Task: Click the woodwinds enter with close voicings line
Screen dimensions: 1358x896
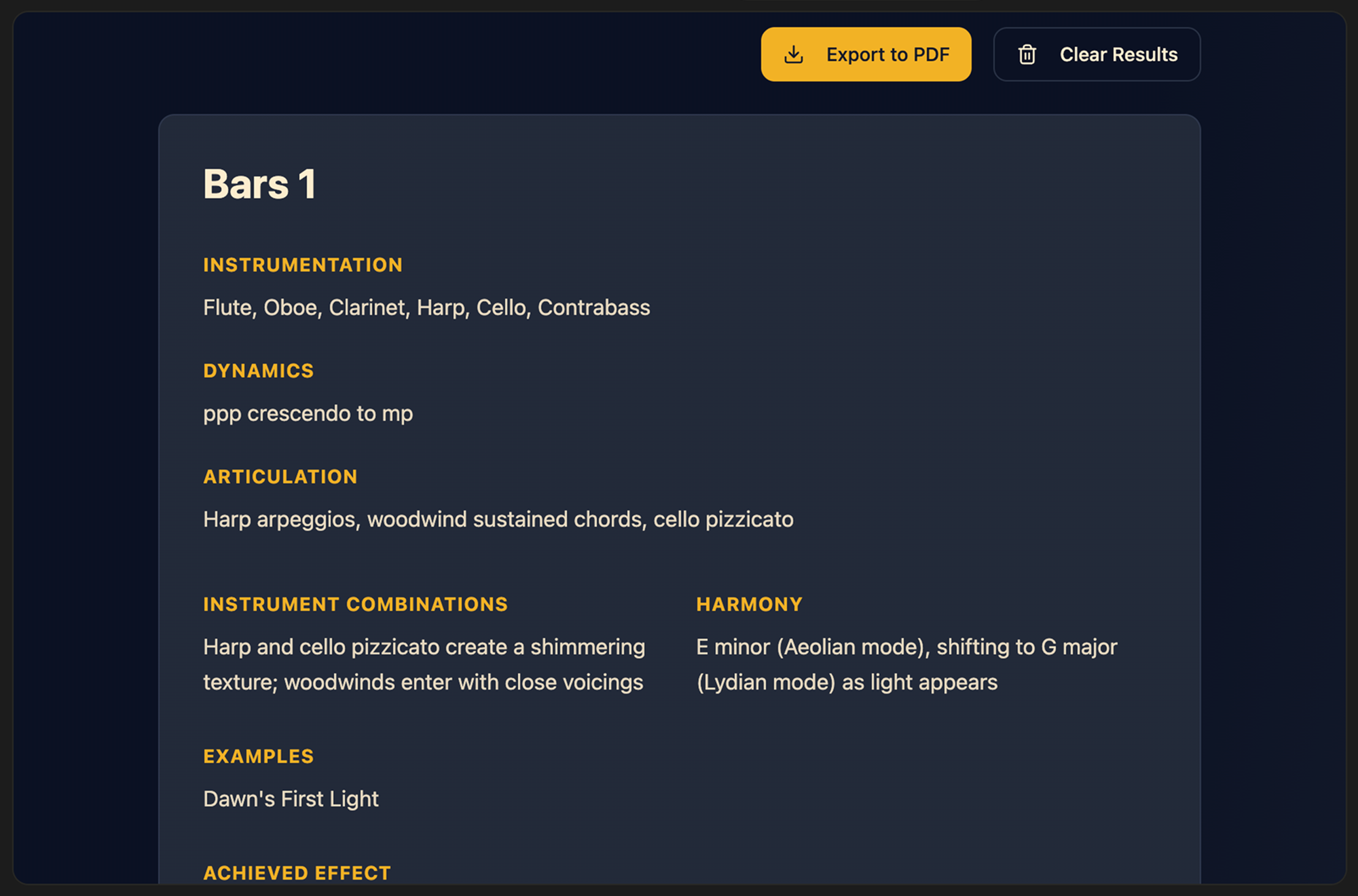Action: click(423, 682)
